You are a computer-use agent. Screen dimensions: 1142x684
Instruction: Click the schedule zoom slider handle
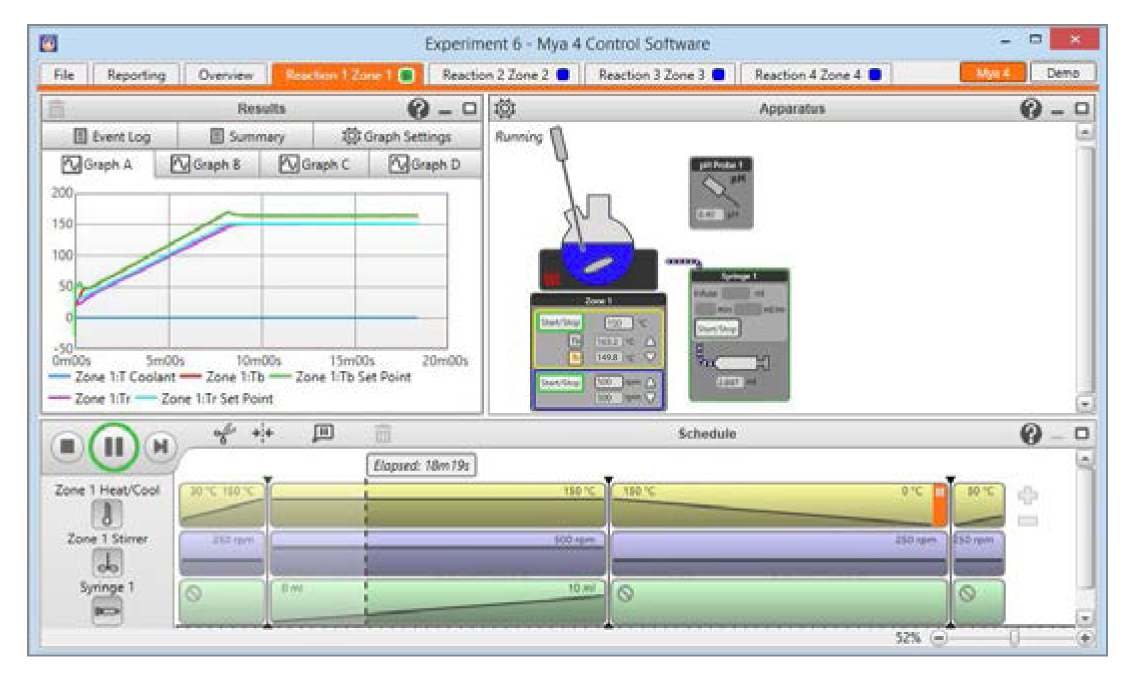click(x=1015, y=638)
